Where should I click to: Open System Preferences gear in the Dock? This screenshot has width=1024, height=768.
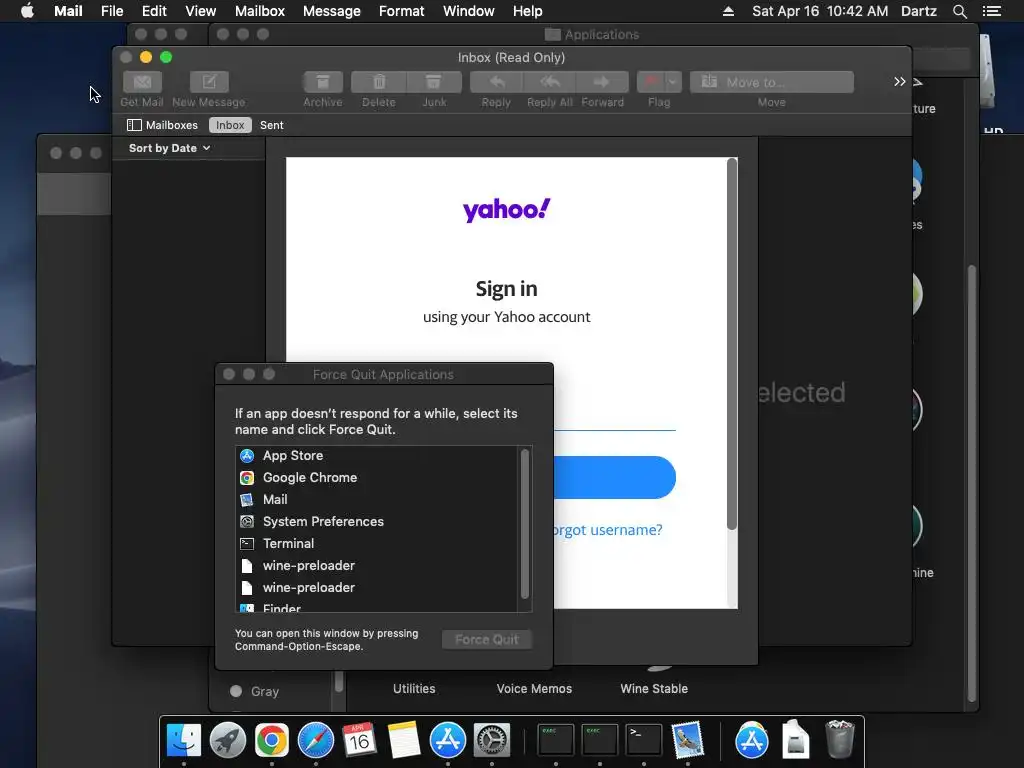coord(492,740)
